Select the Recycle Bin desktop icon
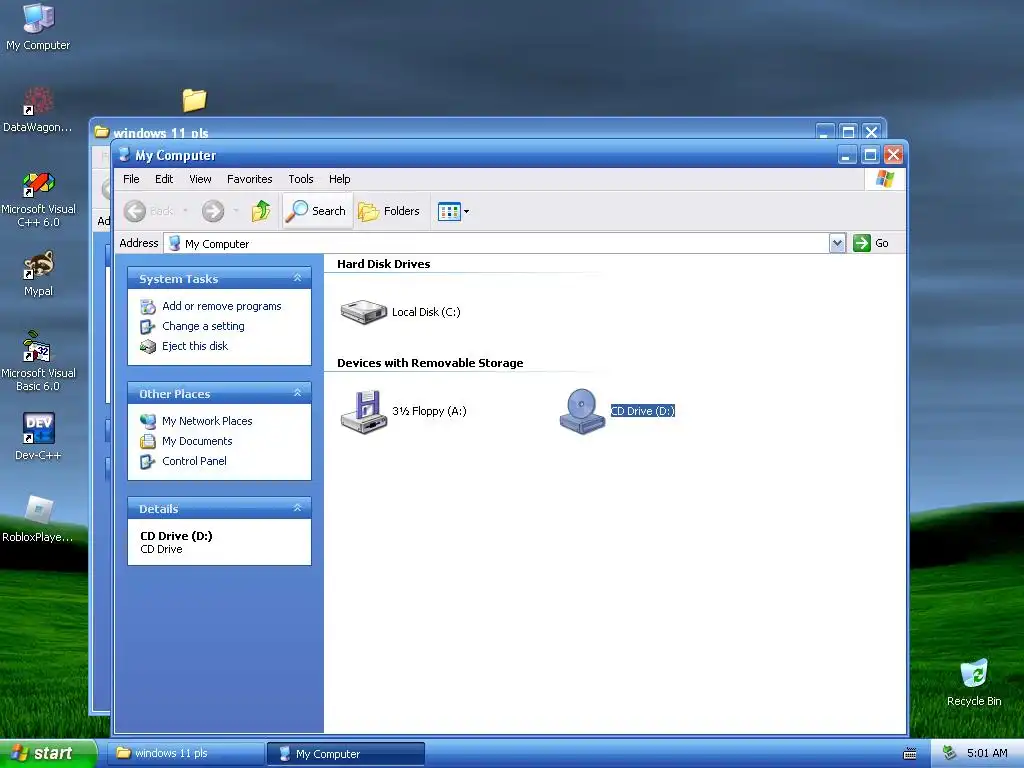The width and height of the screenshot is (1024, 768). coord(974,682)
